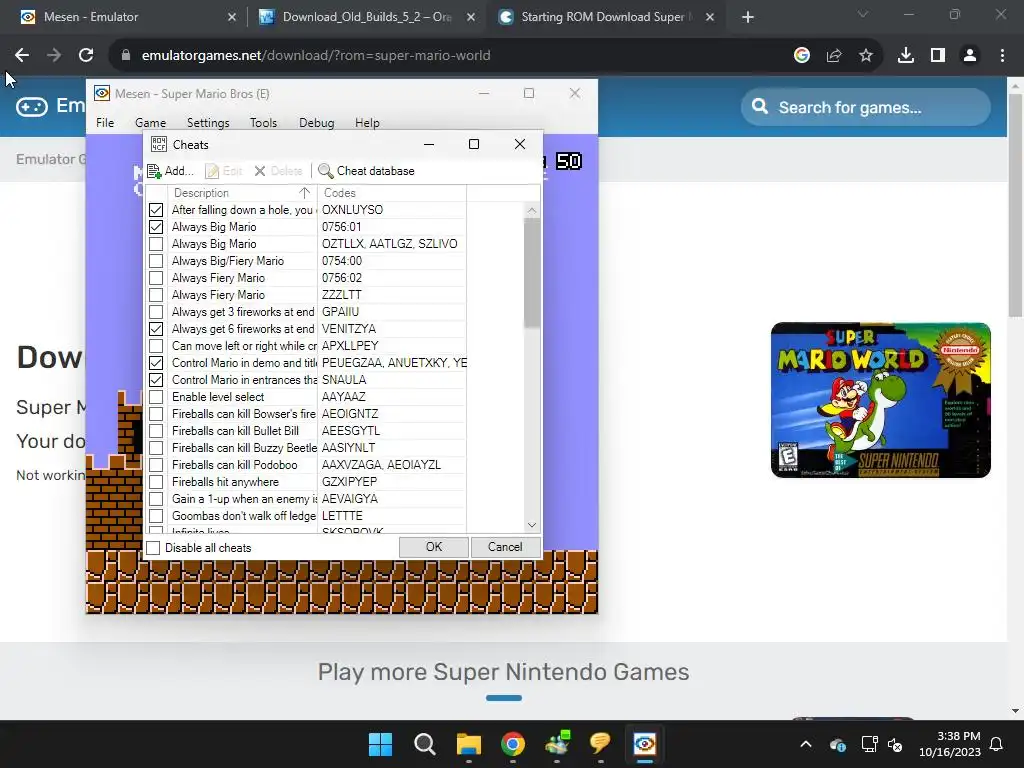Viewport: 1024px width, 768px height.
Task: Uncheck After falling down a hole cheat
Action: [x=156, y=210]
